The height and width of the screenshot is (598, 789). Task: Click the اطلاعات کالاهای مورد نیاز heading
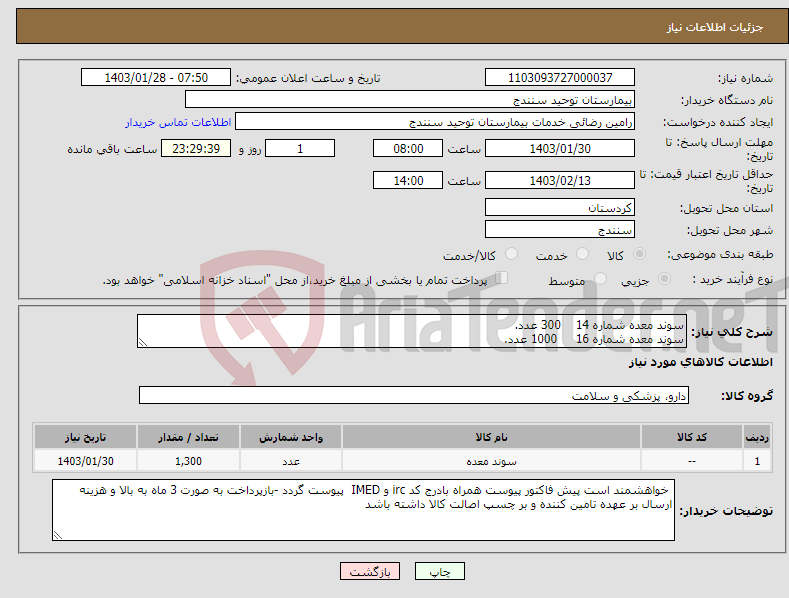pos(700,362)
